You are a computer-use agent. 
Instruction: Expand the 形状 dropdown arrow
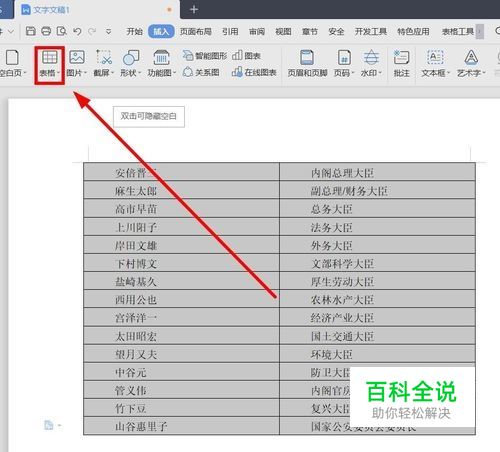click(x=139, y=73)
